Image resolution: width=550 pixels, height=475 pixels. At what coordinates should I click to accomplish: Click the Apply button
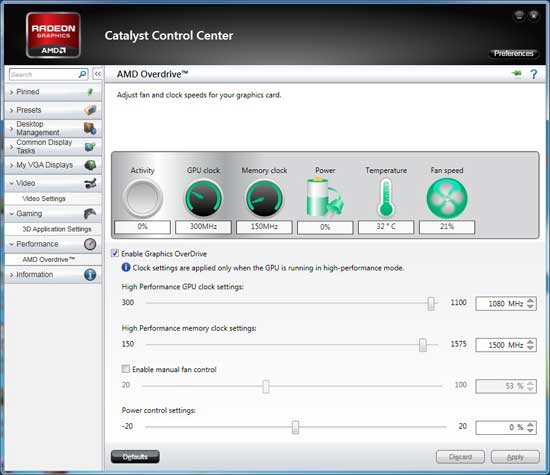pos(515,457)
